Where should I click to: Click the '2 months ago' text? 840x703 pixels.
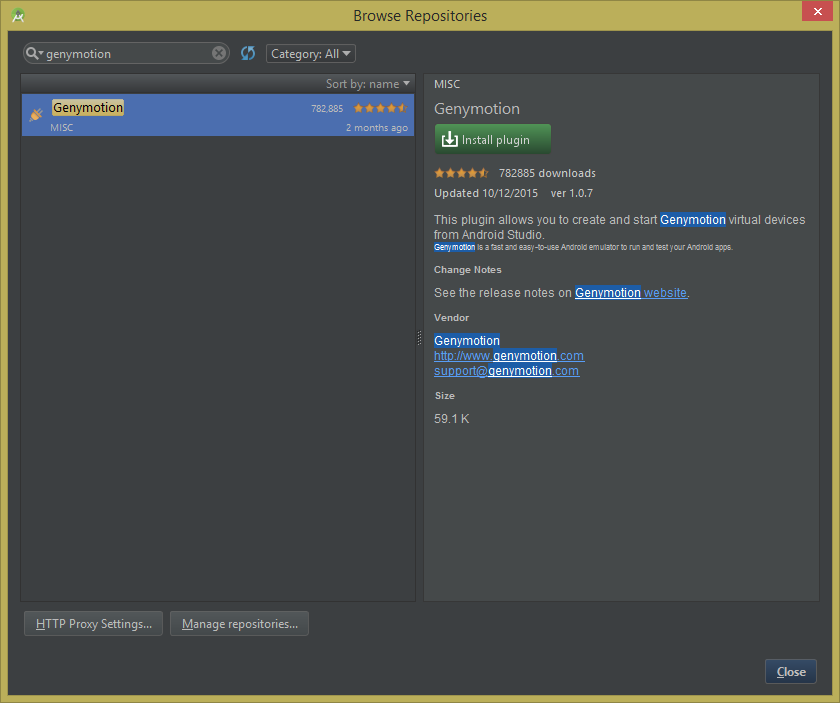(377, 128)
